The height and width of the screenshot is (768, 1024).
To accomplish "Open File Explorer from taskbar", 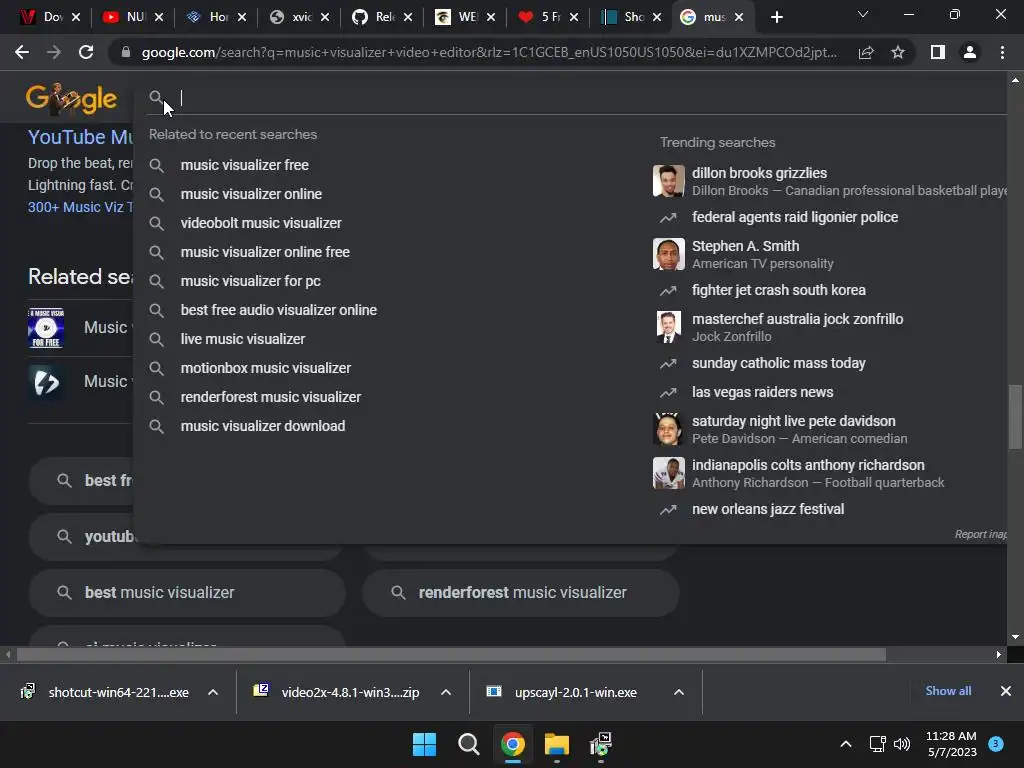I will pyautogui.click(x=557, y=744).
